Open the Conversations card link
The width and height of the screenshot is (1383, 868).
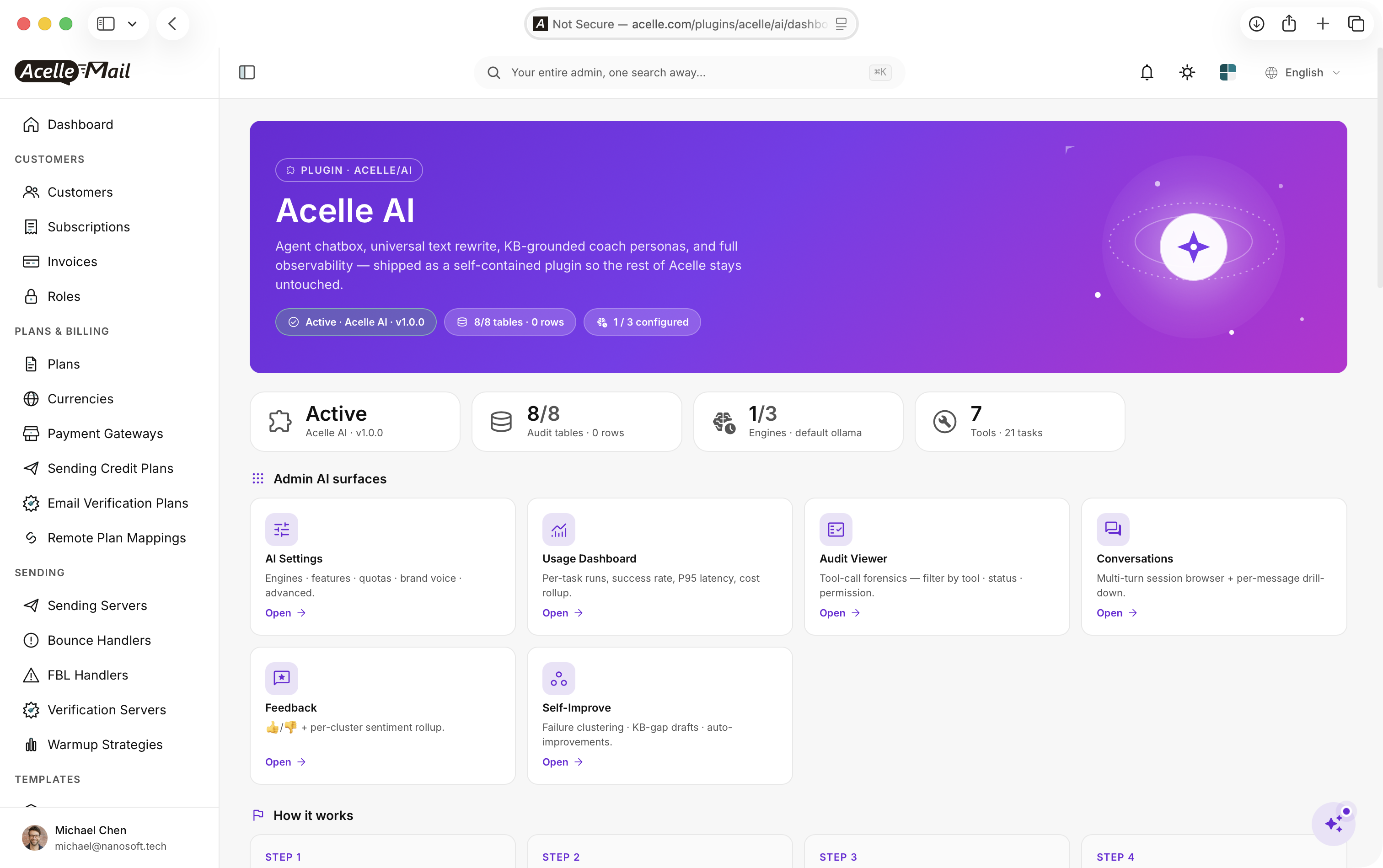tap(1117, 612)
